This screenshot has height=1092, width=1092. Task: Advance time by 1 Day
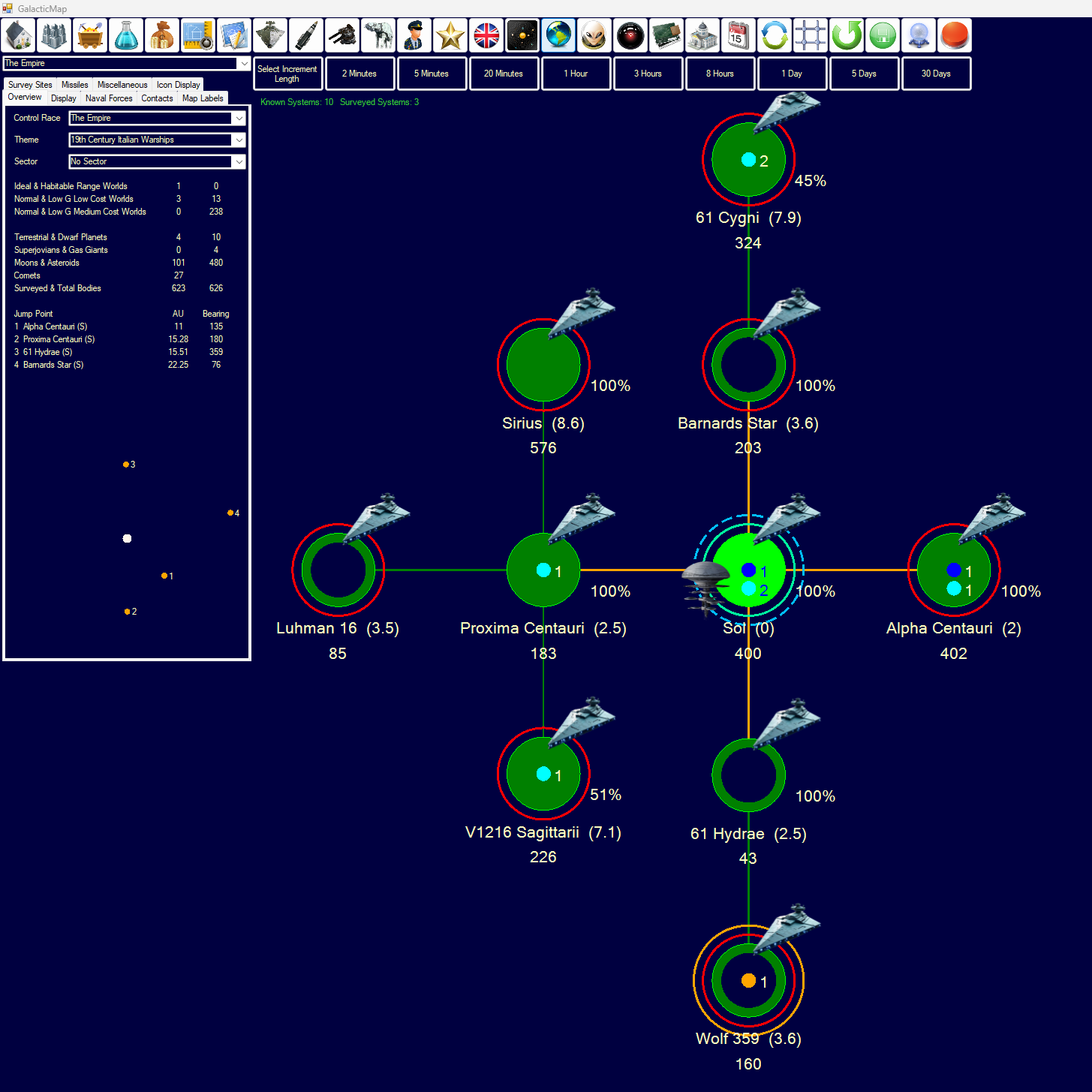tap(792, 74)
